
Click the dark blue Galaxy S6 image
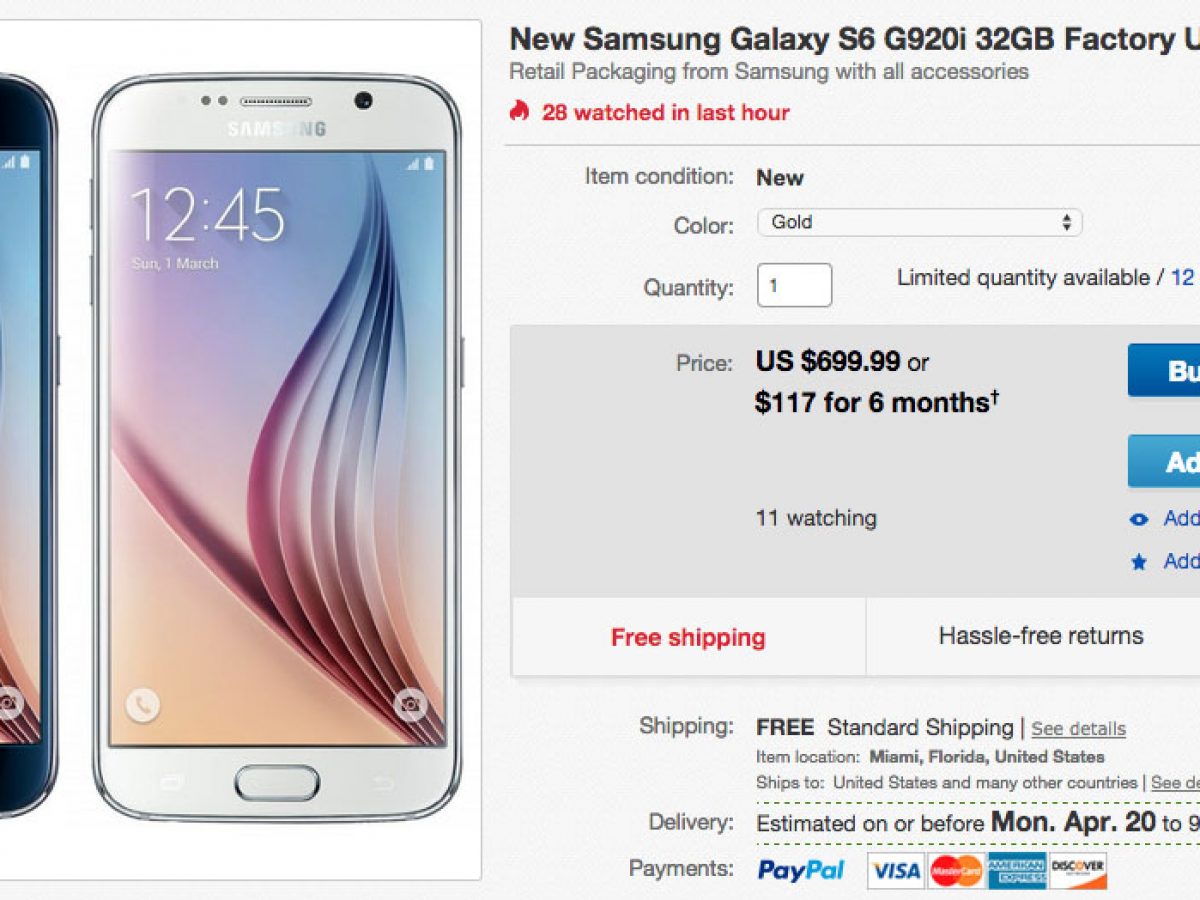pos(28,448)
